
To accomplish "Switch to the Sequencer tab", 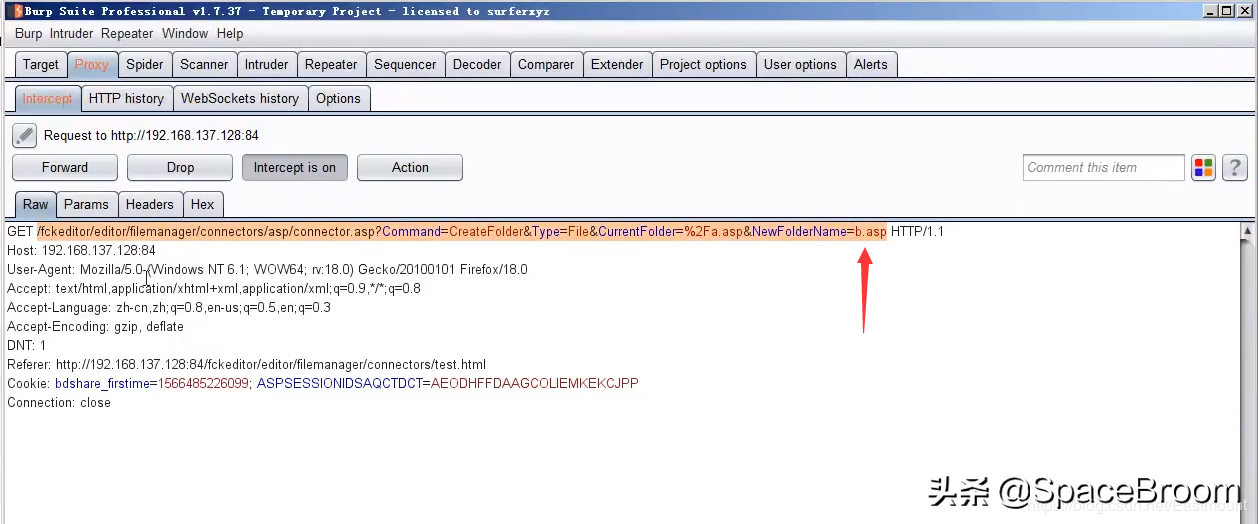I will click(405, 64).
